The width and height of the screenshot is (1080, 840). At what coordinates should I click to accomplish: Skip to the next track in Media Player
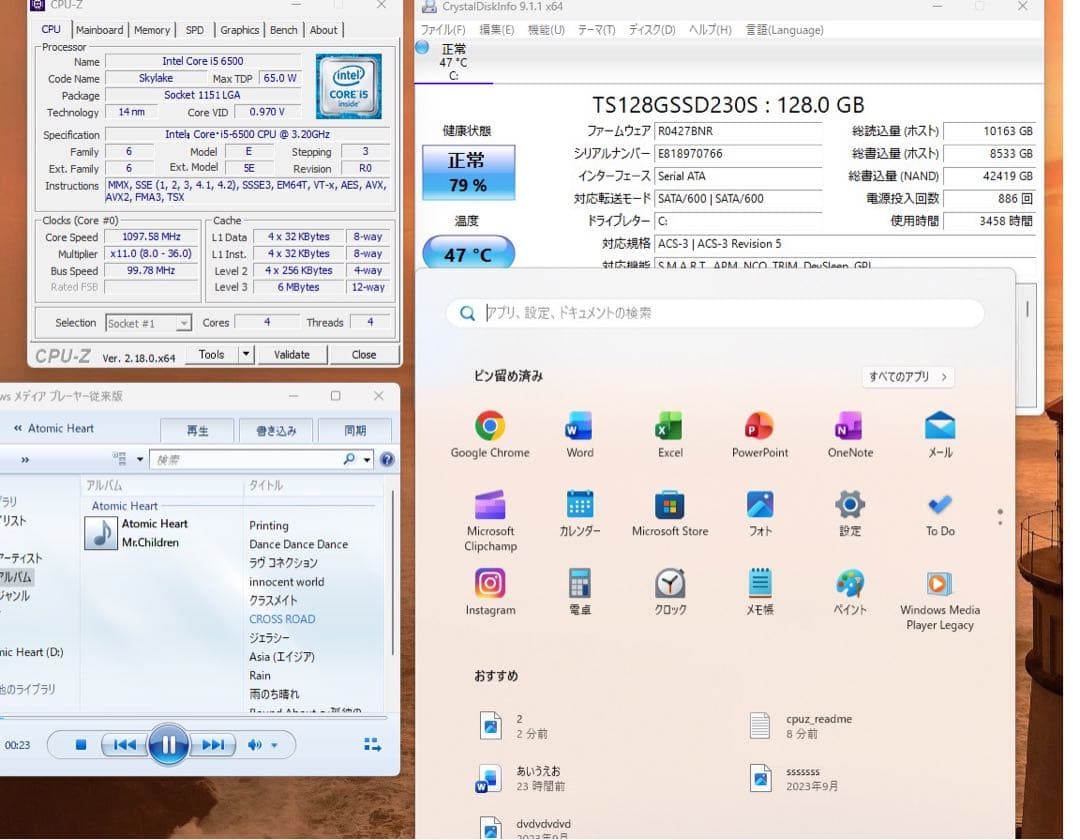pyautogui.click(x=212, y=744)
